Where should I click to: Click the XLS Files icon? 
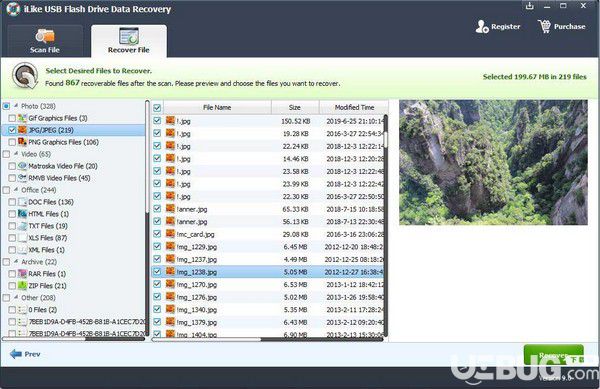click(x=23, y=238)
